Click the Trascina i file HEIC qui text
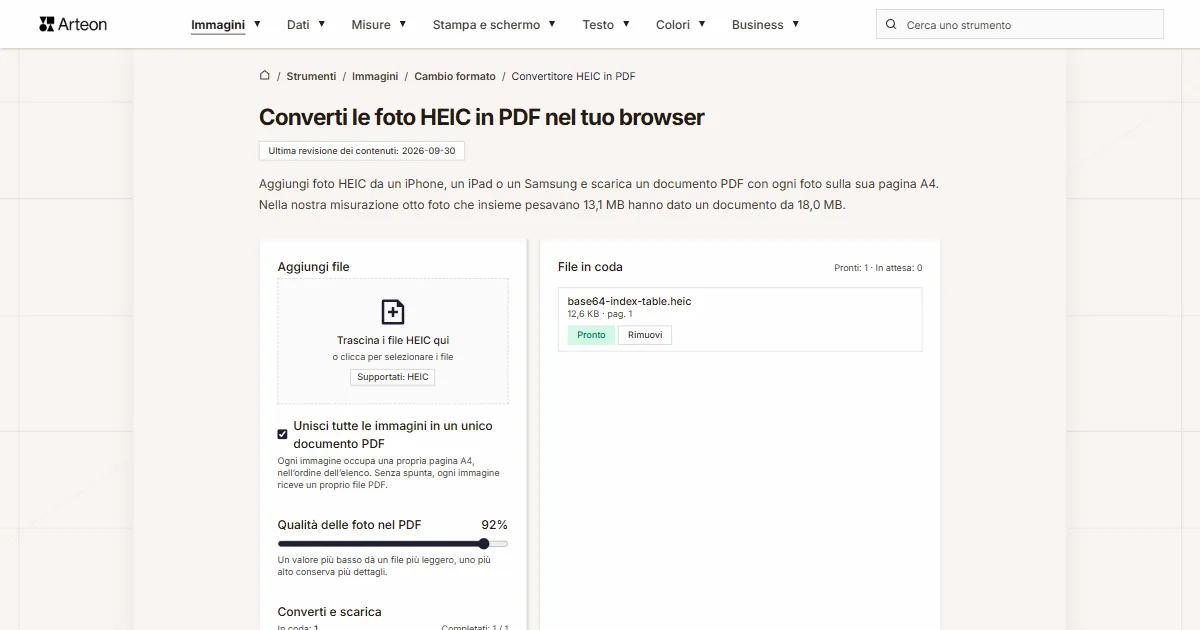Image resolution: width=1200 pixels, height=630 pixels. click(393, 340)
